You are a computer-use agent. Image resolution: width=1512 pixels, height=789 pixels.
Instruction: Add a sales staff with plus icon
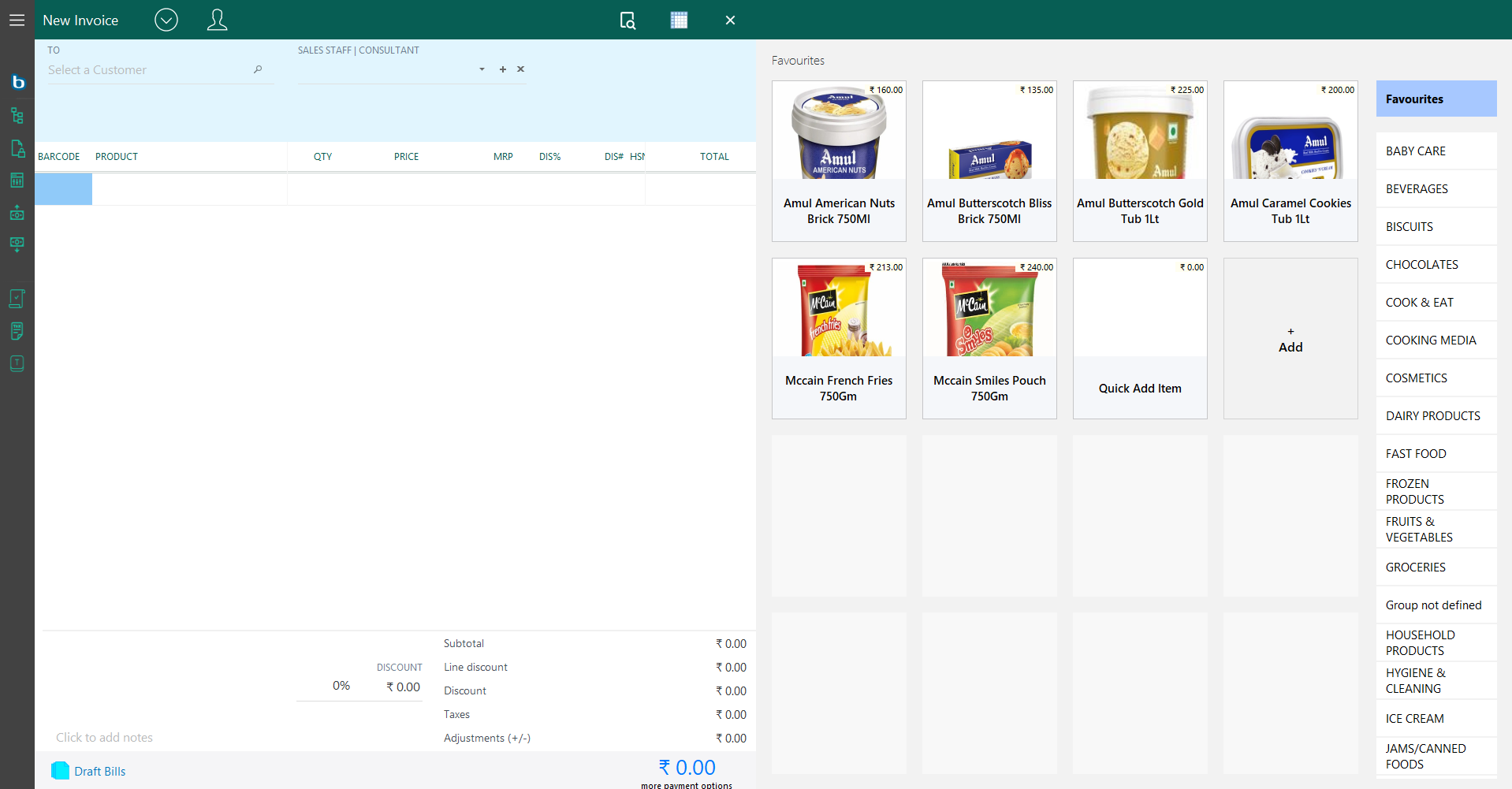point(503,69)
